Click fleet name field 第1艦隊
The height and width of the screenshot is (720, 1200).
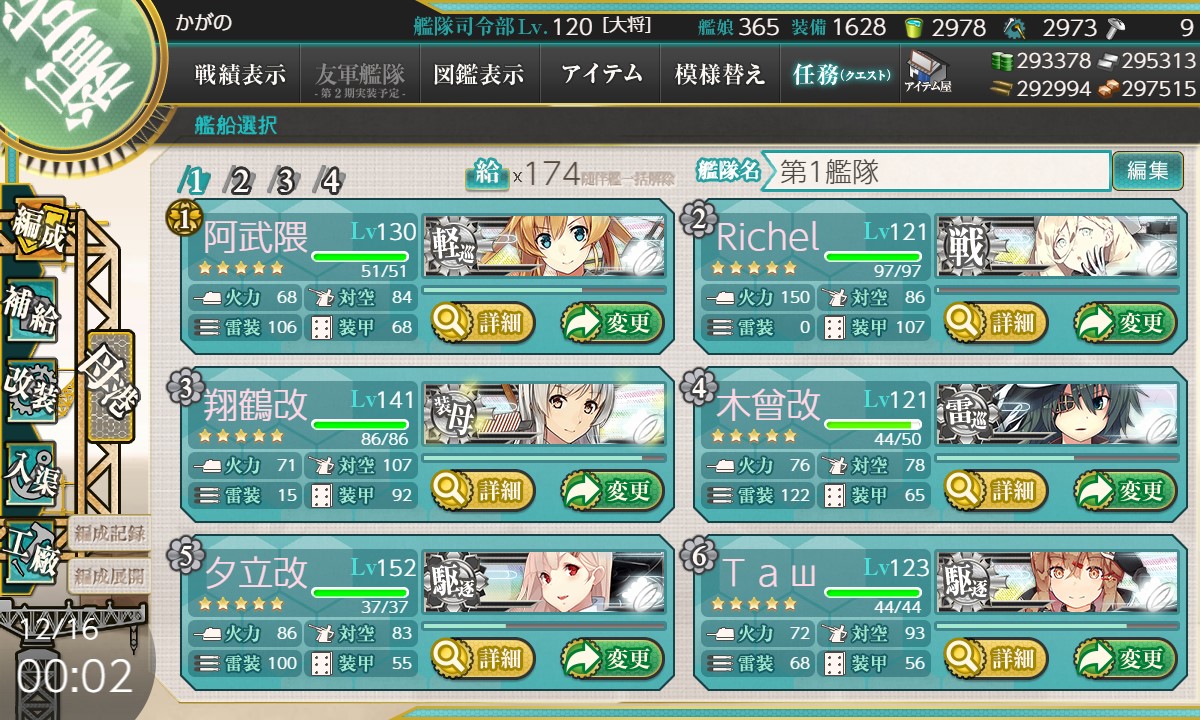[x=935, y=171]
